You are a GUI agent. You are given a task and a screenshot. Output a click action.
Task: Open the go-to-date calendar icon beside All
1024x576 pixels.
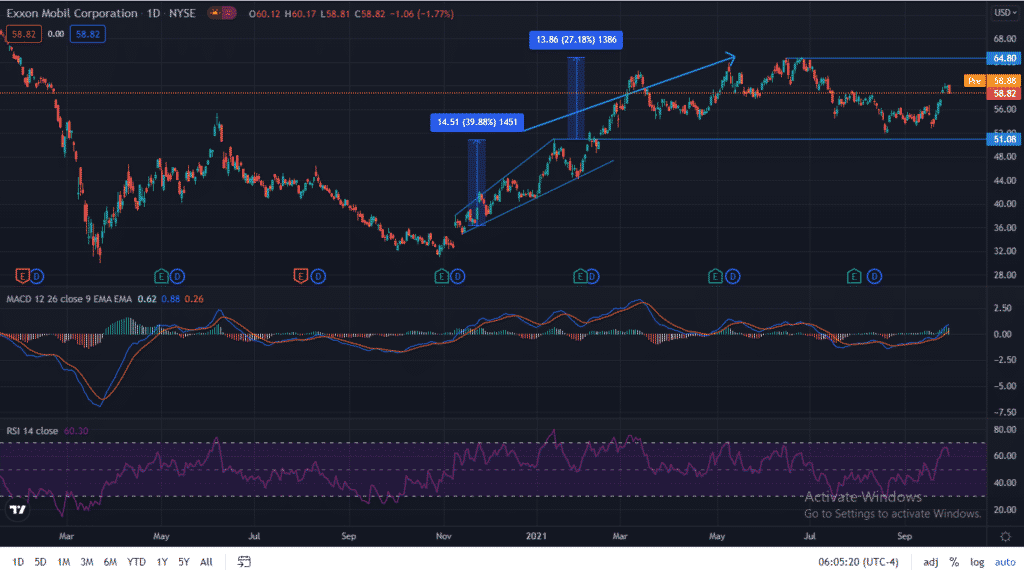tap(243, 562)
